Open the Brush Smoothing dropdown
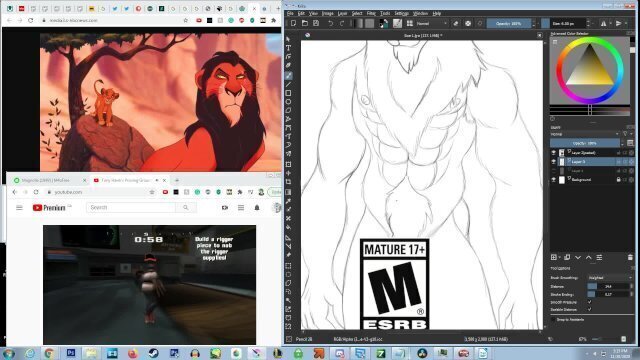Viewport: 640px width, 360px height. (610, 278)
